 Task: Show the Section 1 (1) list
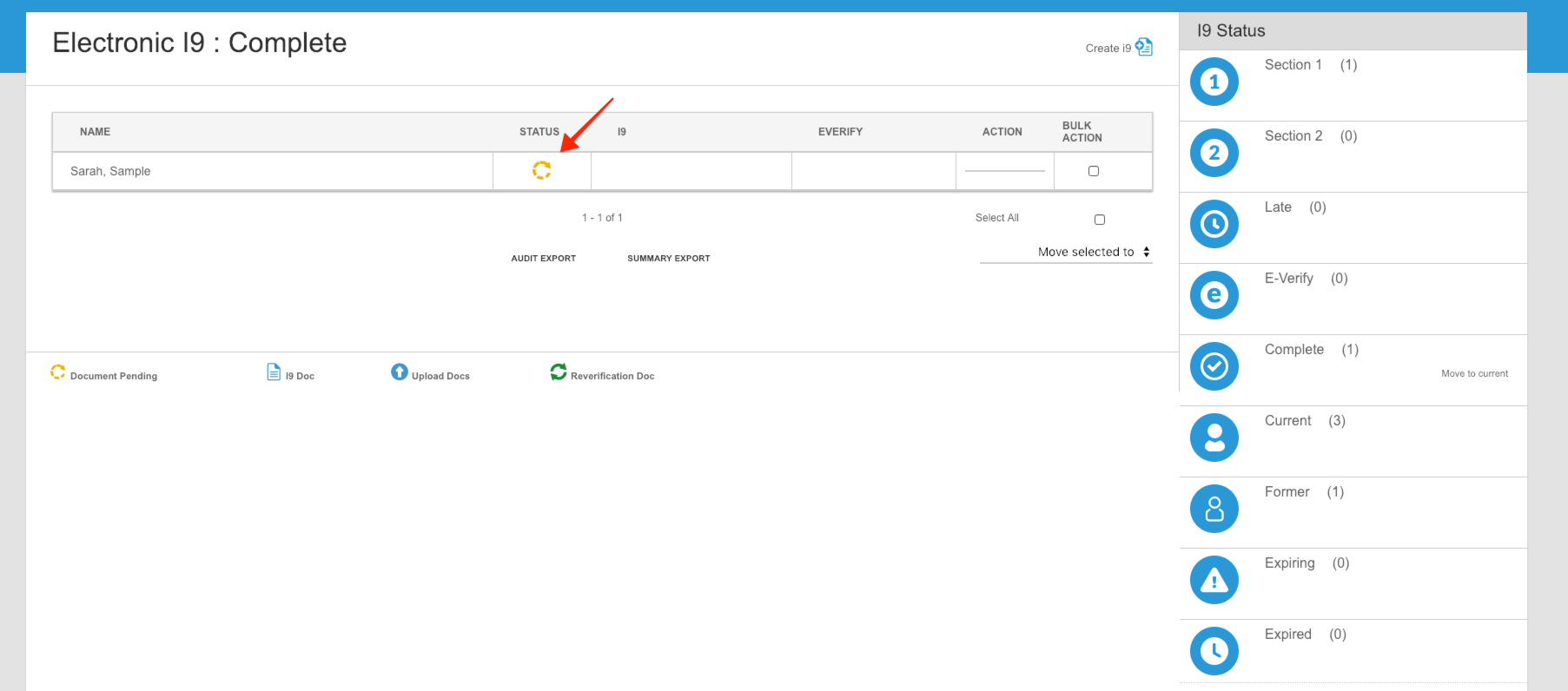pyautogui.click(x=1311, y=65)
